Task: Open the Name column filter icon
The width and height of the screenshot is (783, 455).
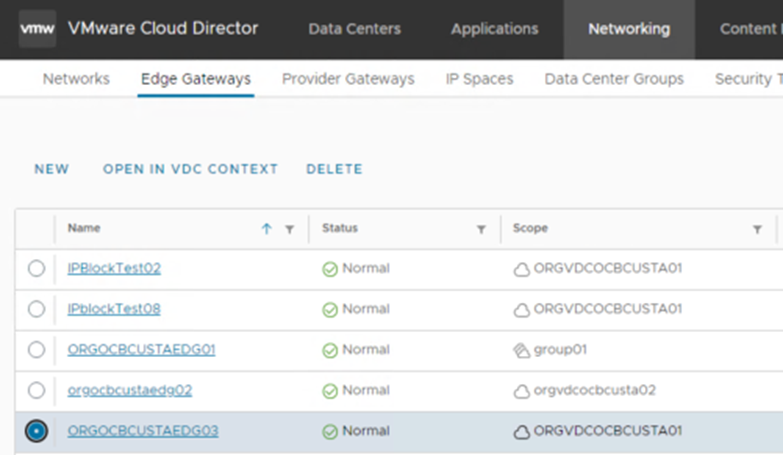Action: point(290,229)
